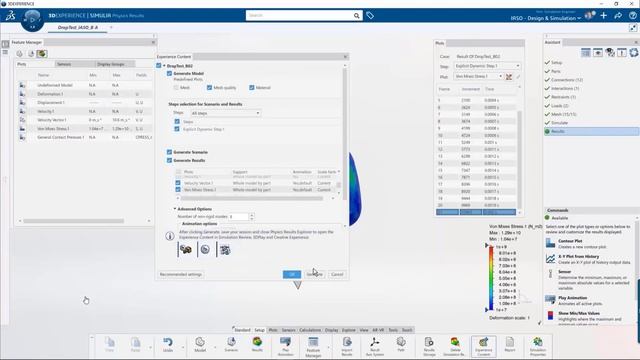
Task: Toggle Explicit Dynamic Step 1 checkbox
Action: click(x=177, y=129)
